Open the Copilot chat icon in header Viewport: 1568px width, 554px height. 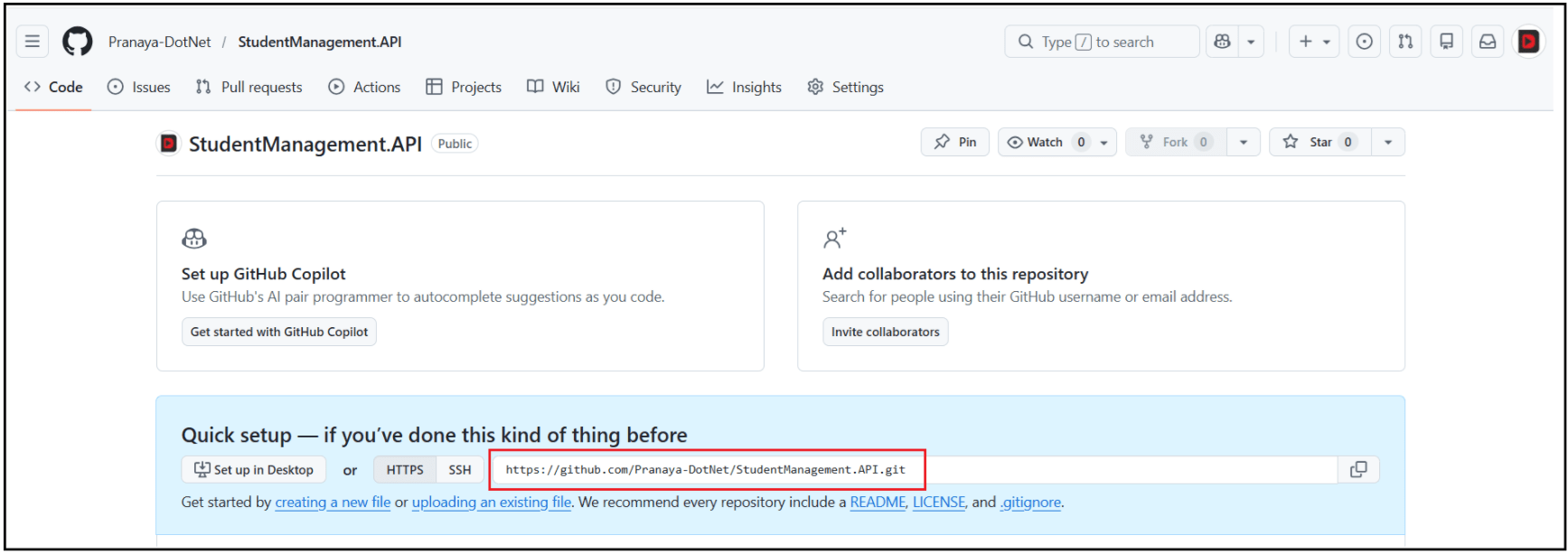(x=1222, y=42)
